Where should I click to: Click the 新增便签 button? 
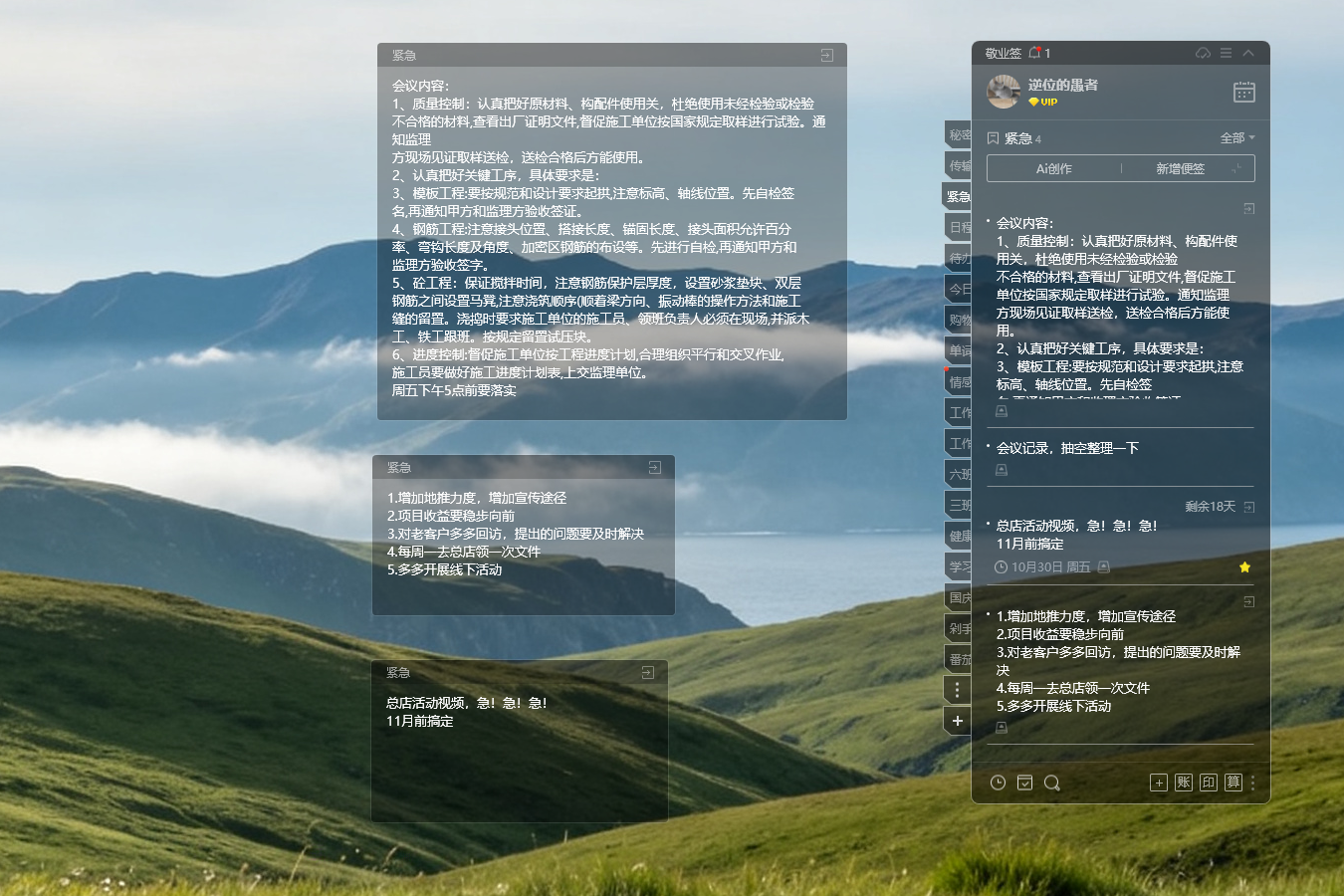pyautogui.click(x=1180, y=168)
